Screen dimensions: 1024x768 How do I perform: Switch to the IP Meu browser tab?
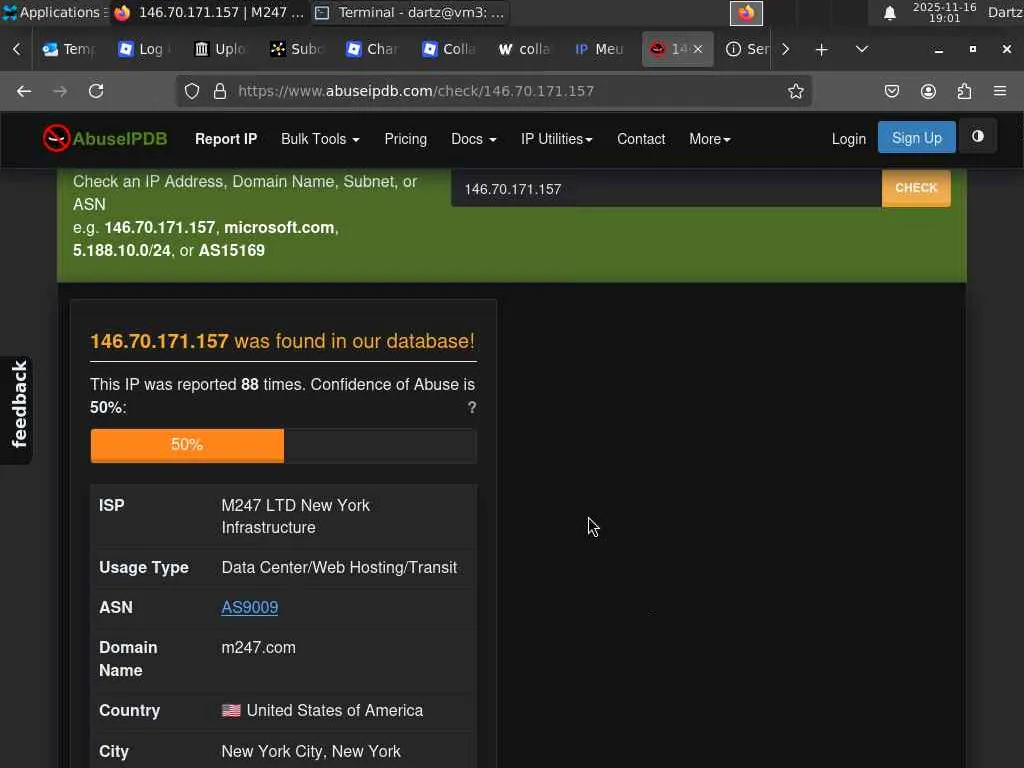(601, 50)
